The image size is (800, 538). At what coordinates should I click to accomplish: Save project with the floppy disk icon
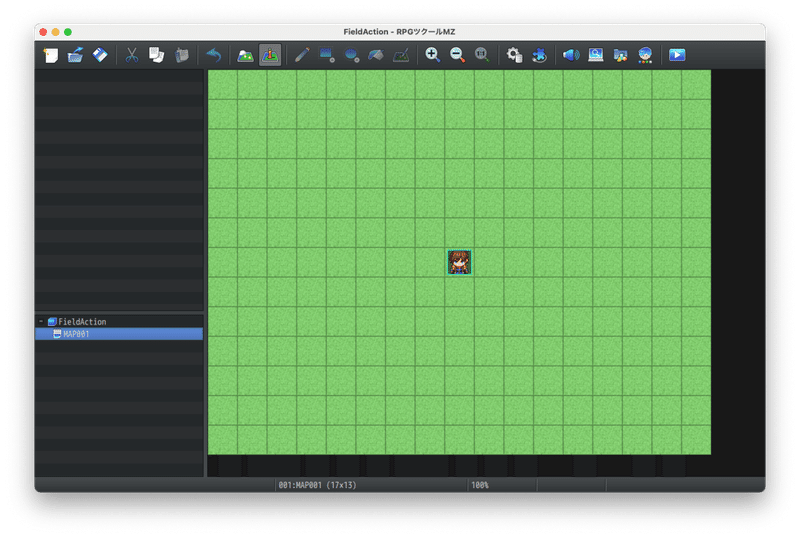tap(100, 55)
